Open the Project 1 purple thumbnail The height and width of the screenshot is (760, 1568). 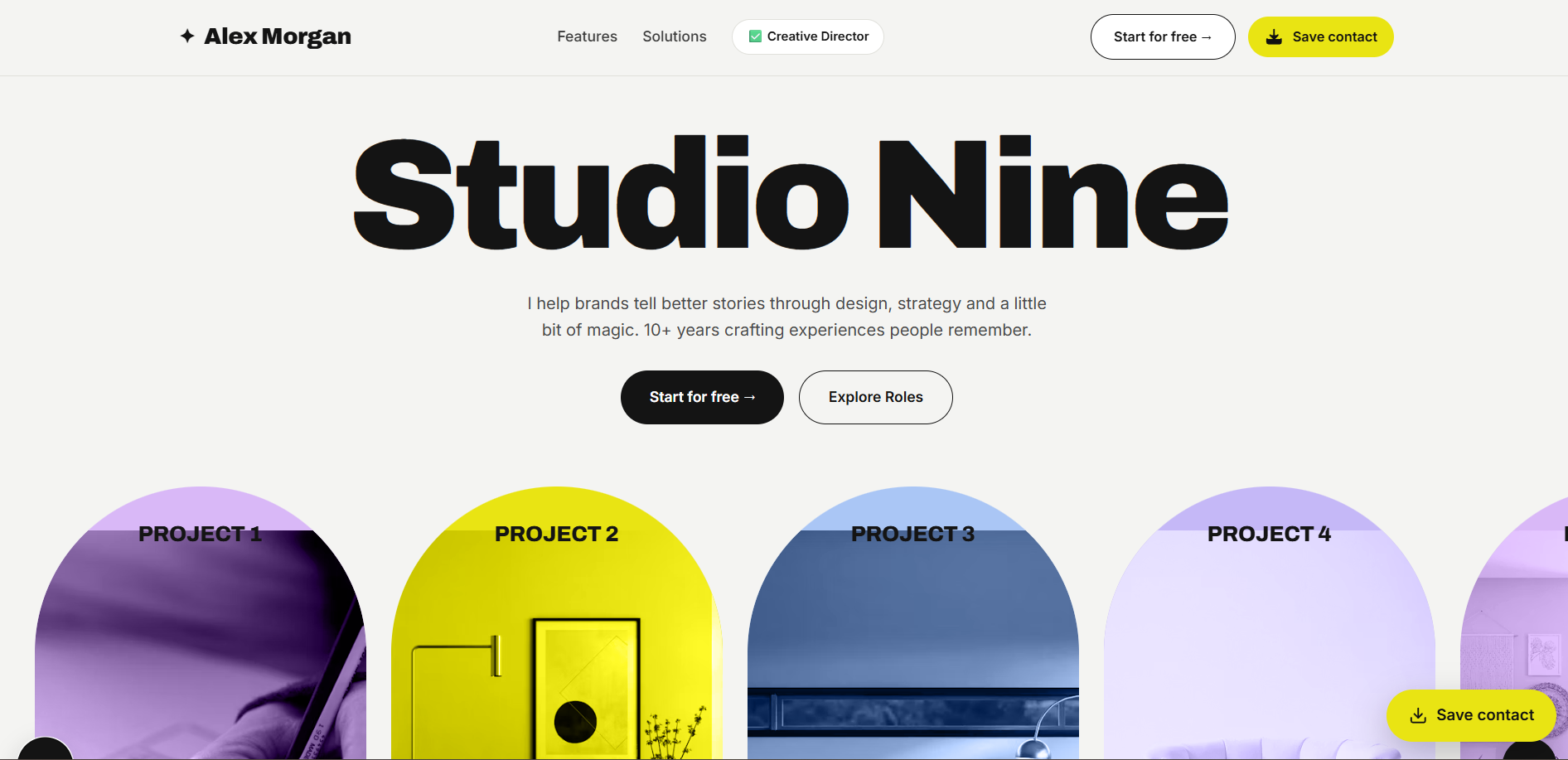click(x=201, y=623)
